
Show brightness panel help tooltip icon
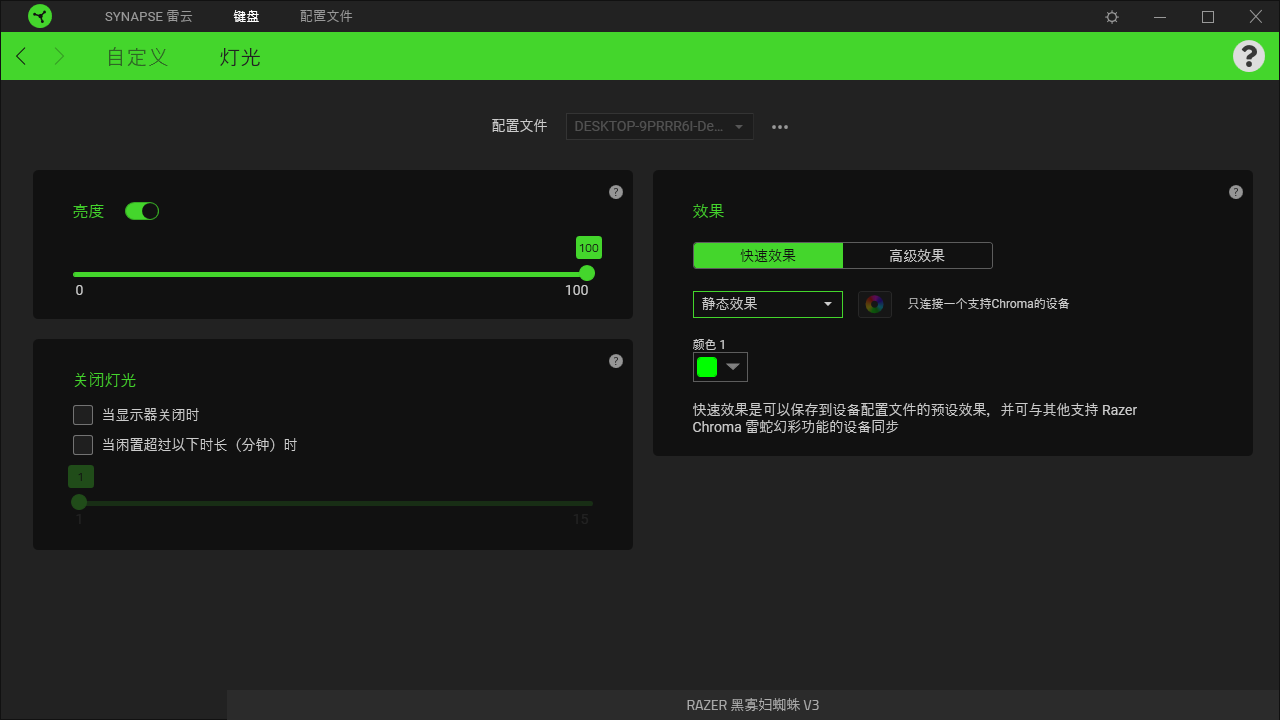coord(616,192)
